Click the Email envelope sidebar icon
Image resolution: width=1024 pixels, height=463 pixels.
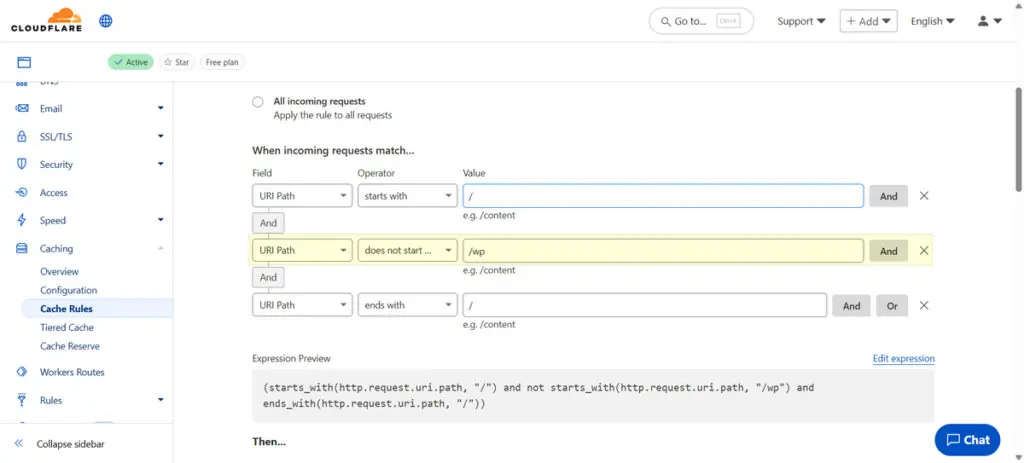22,109
